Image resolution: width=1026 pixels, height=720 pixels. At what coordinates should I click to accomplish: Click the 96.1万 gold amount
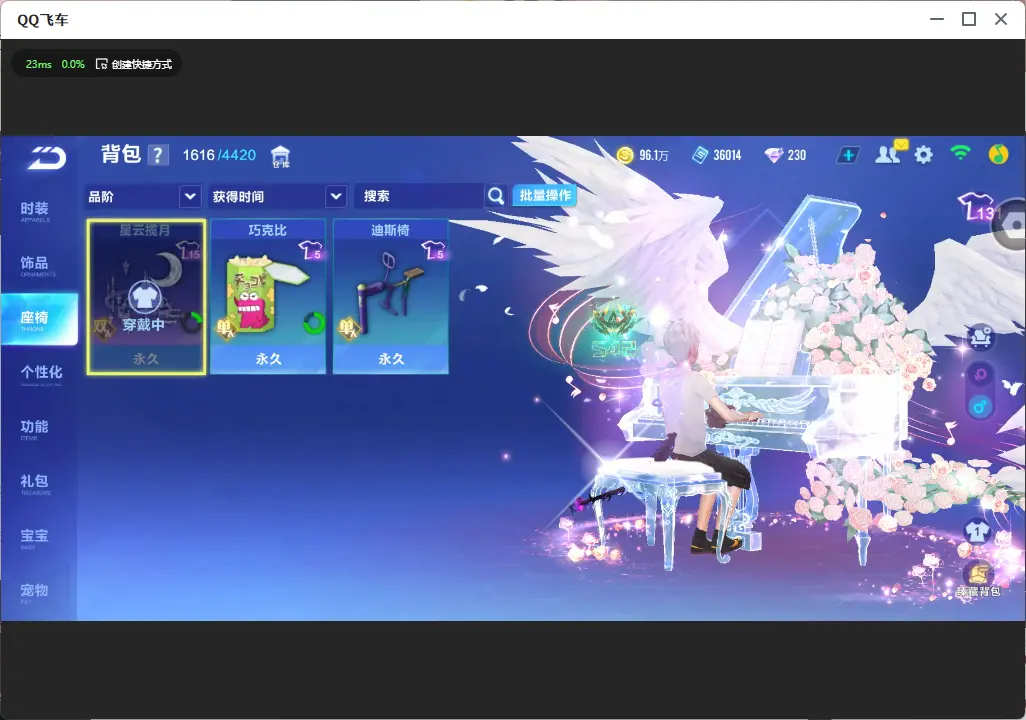point(654,155)
